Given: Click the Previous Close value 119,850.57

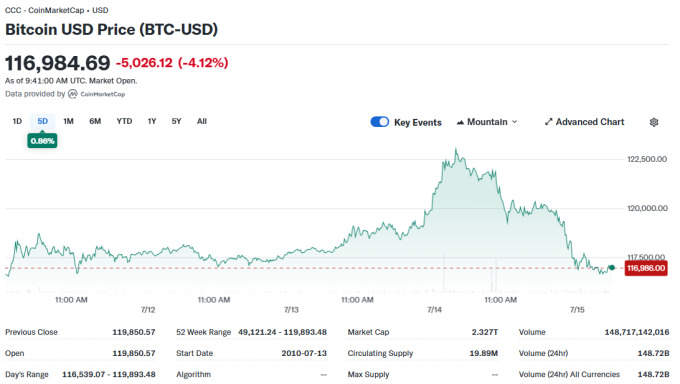Looking at the screenshot, I should (134, 332).
